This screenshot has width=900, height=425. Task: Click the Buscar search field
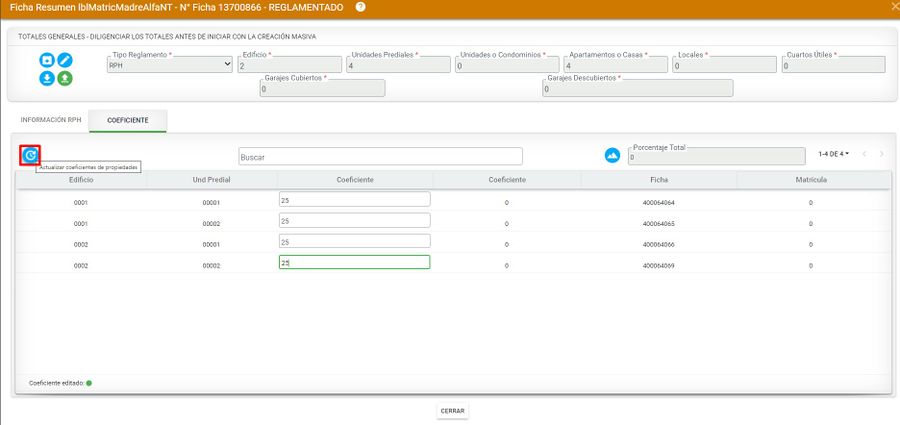pyautogui.click(x=380, y=157)
